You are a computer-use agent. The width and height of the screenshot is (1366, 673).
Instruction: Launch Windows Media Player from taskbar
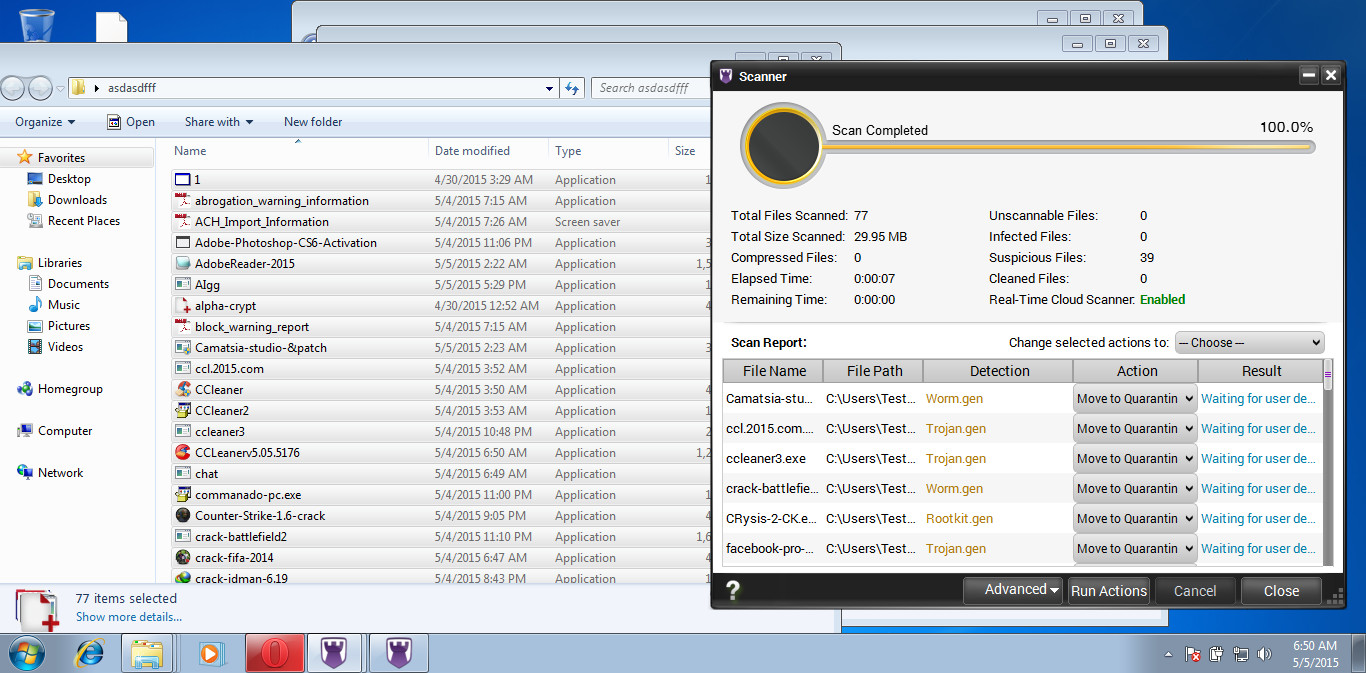(211, 653)
